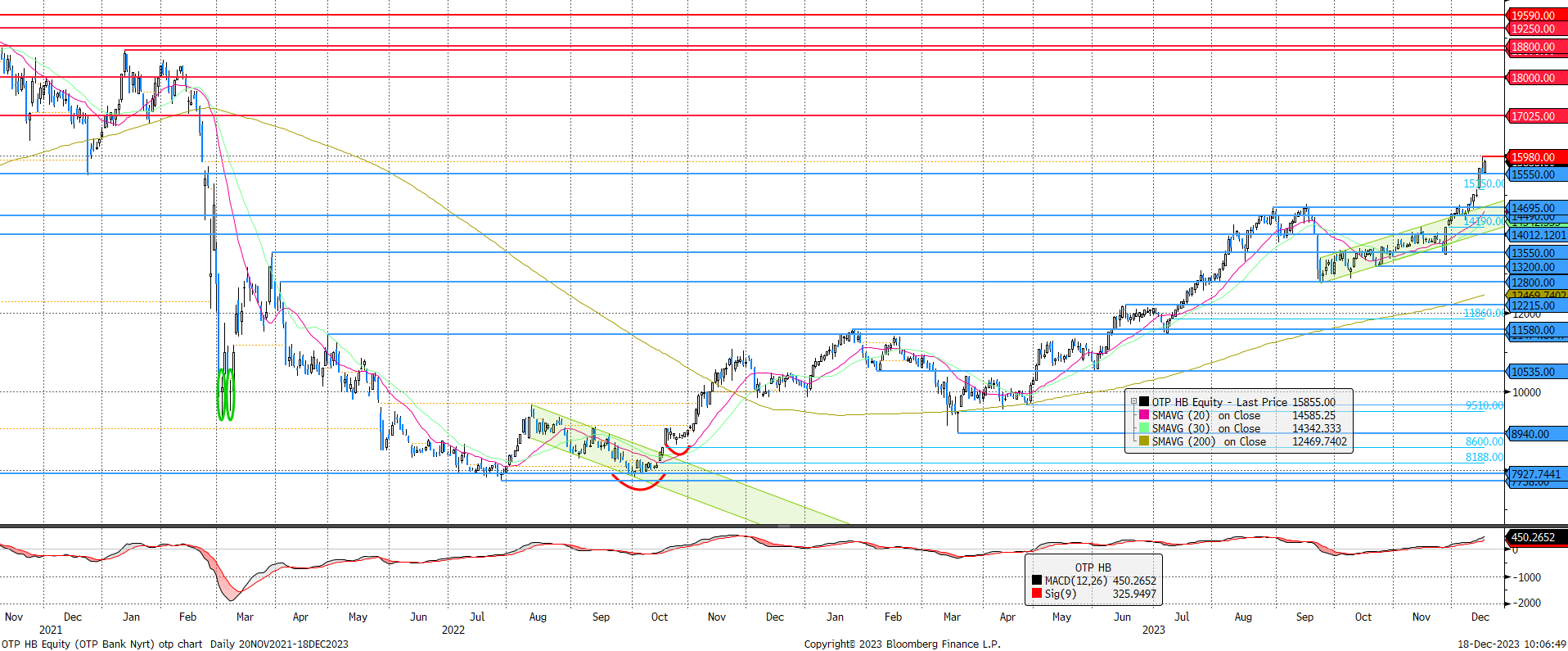Click the OTP HB title in the MACD legend
Screen dimensions: 1568x651
(1093, 567)
